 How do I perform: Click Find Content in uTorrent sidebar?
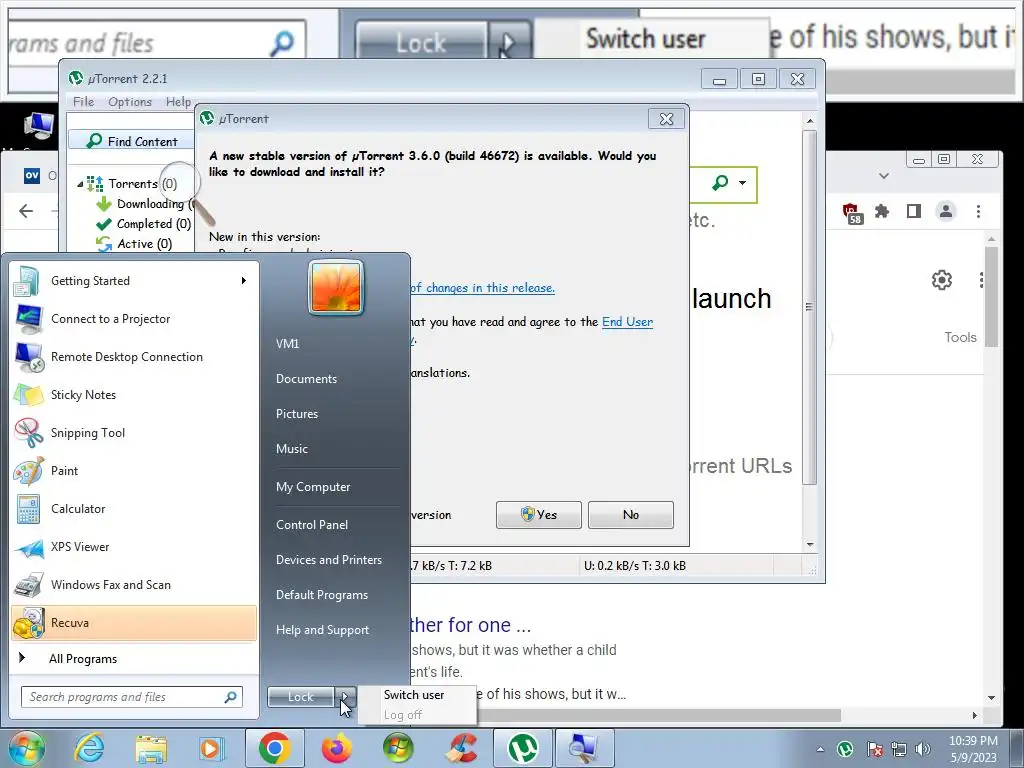[133, 141]
